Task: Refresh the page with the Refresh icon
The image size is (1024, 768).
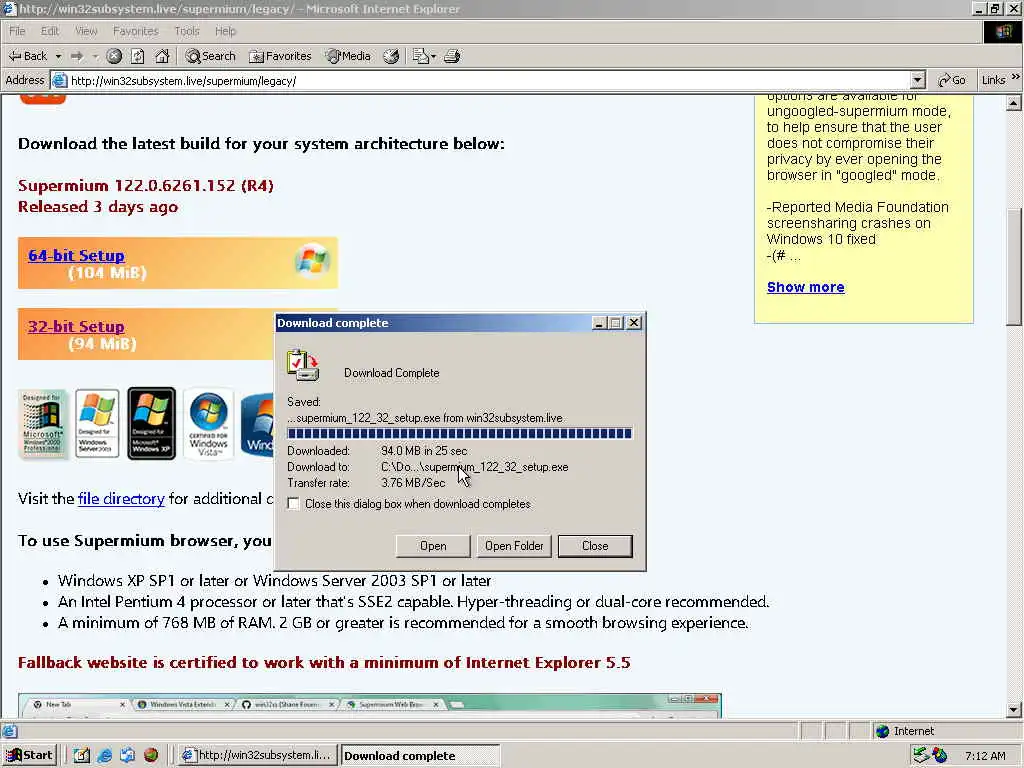Action: click(x=137, y=56)
